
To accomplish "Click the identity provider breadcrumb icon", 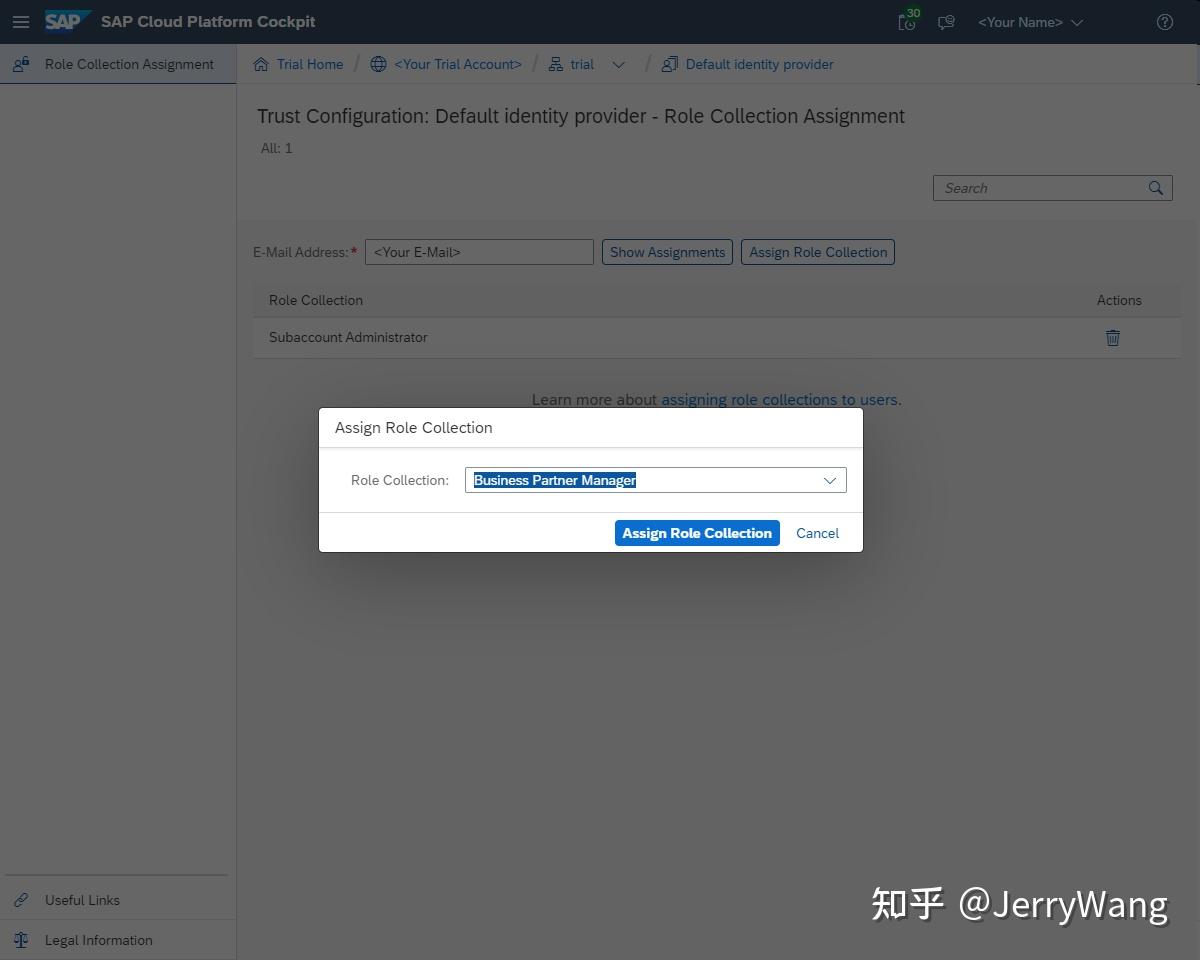I will tap(670, 64).
